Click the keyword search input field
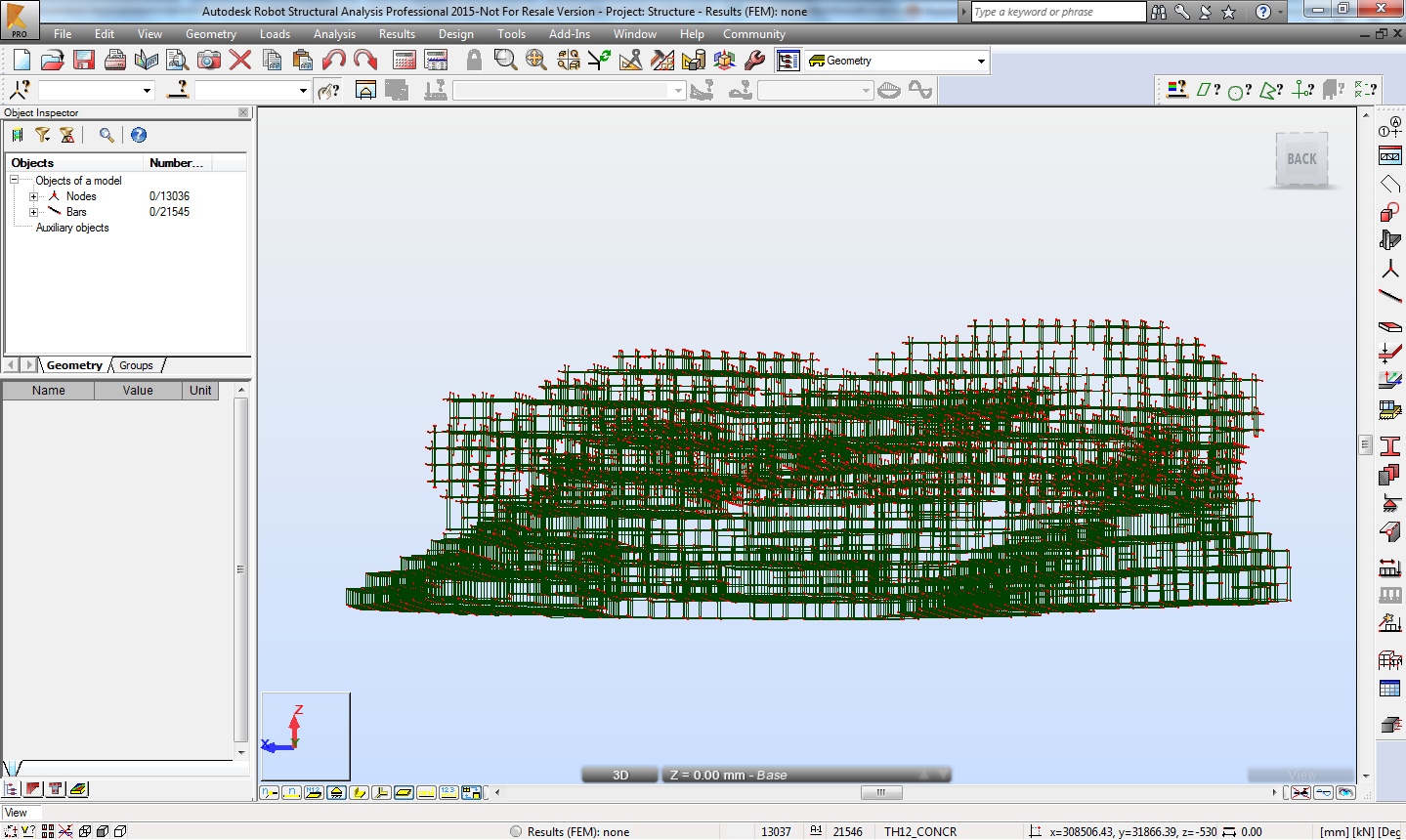The height and width of the screenshot is (840, 1406). [x=1058, y=12]
